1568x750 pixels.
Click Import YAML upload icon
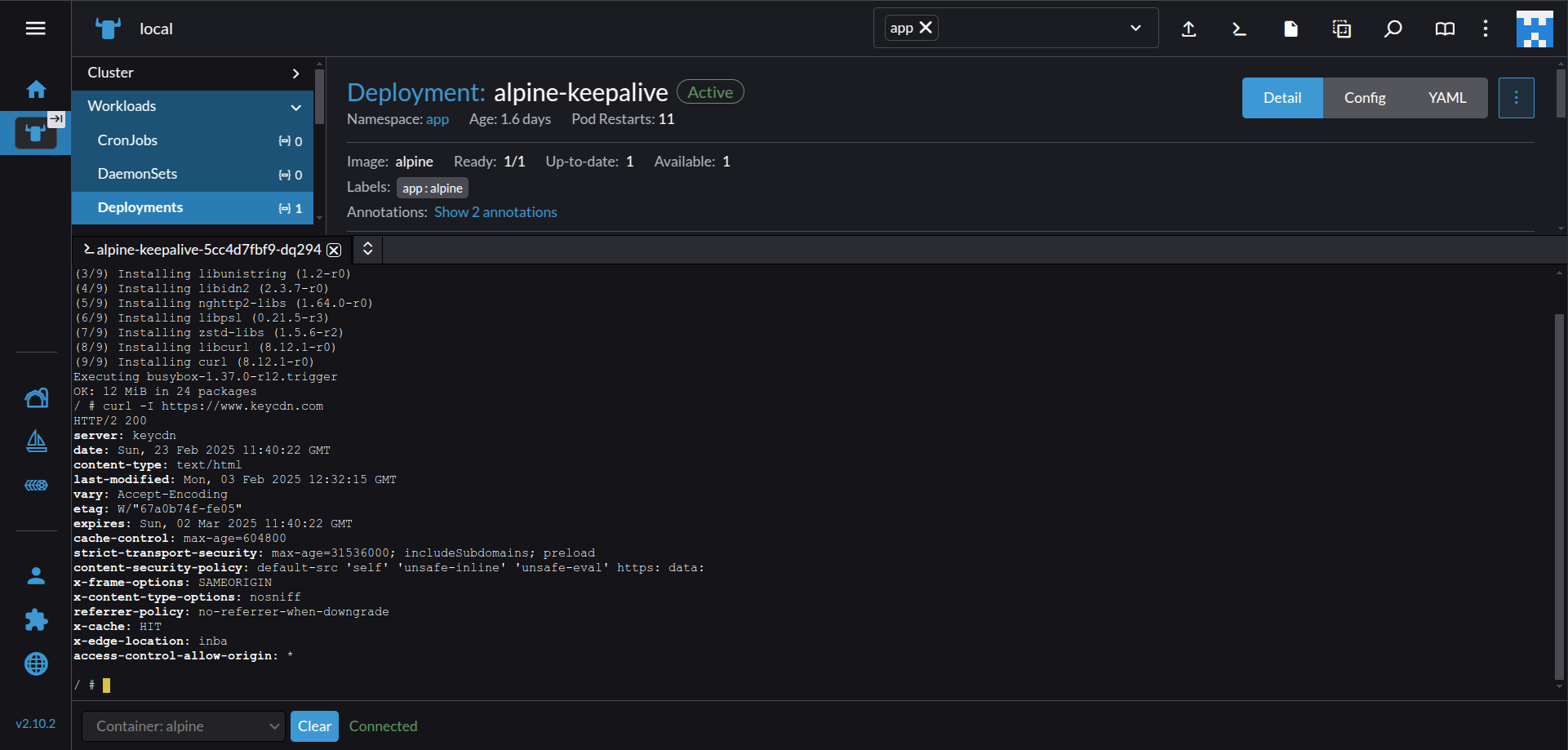1188,29
